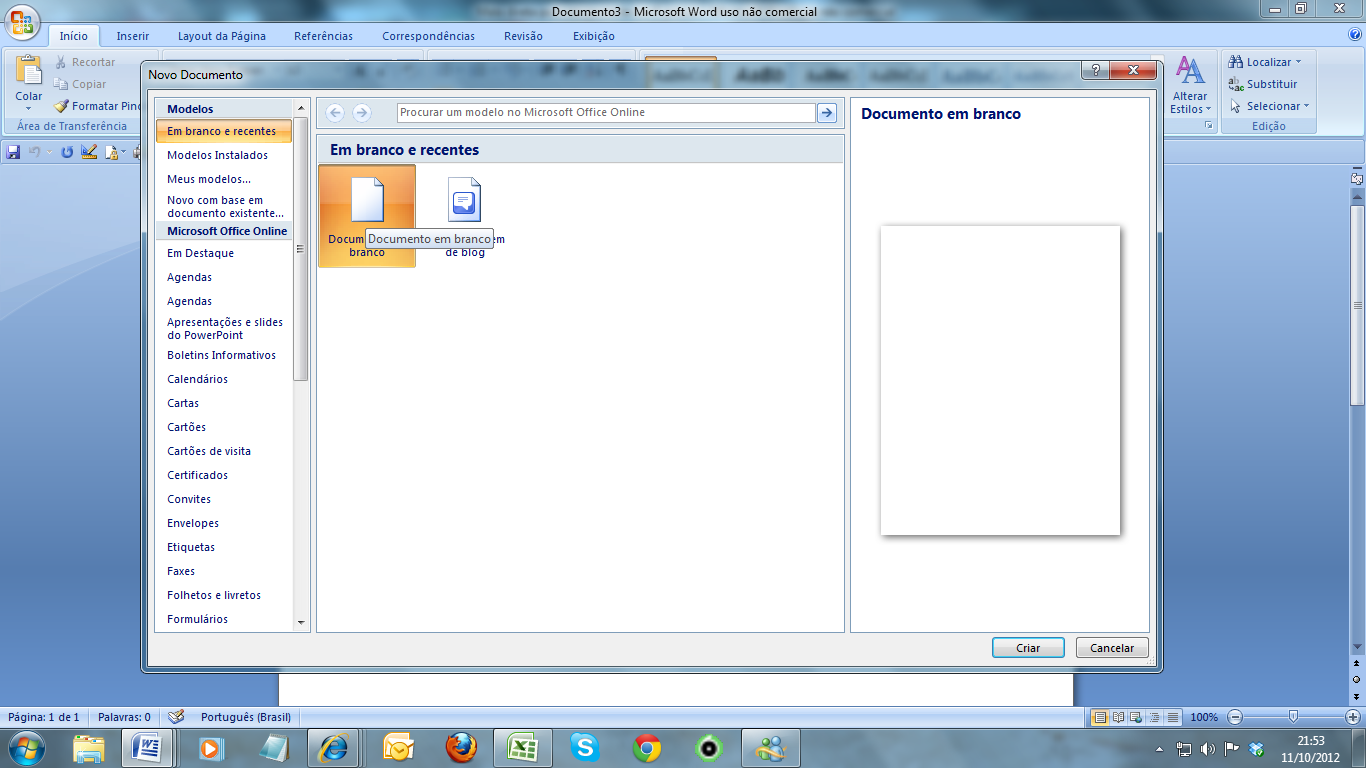Click the template list scrollbar down arrow
Image resolution: width=1366 pixels, height=768 pixels.
[301, 622]
